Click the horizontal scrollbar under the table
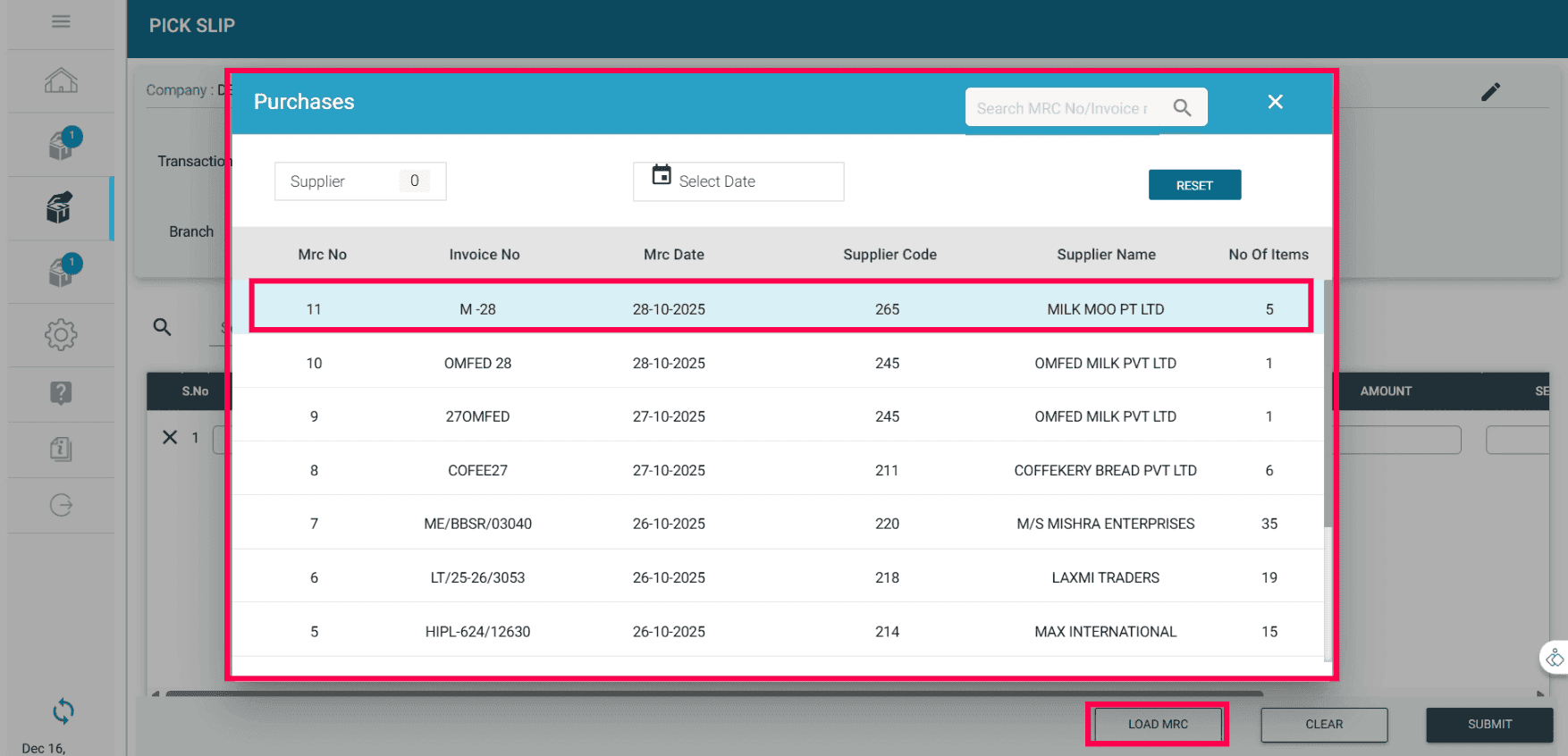 715,693
